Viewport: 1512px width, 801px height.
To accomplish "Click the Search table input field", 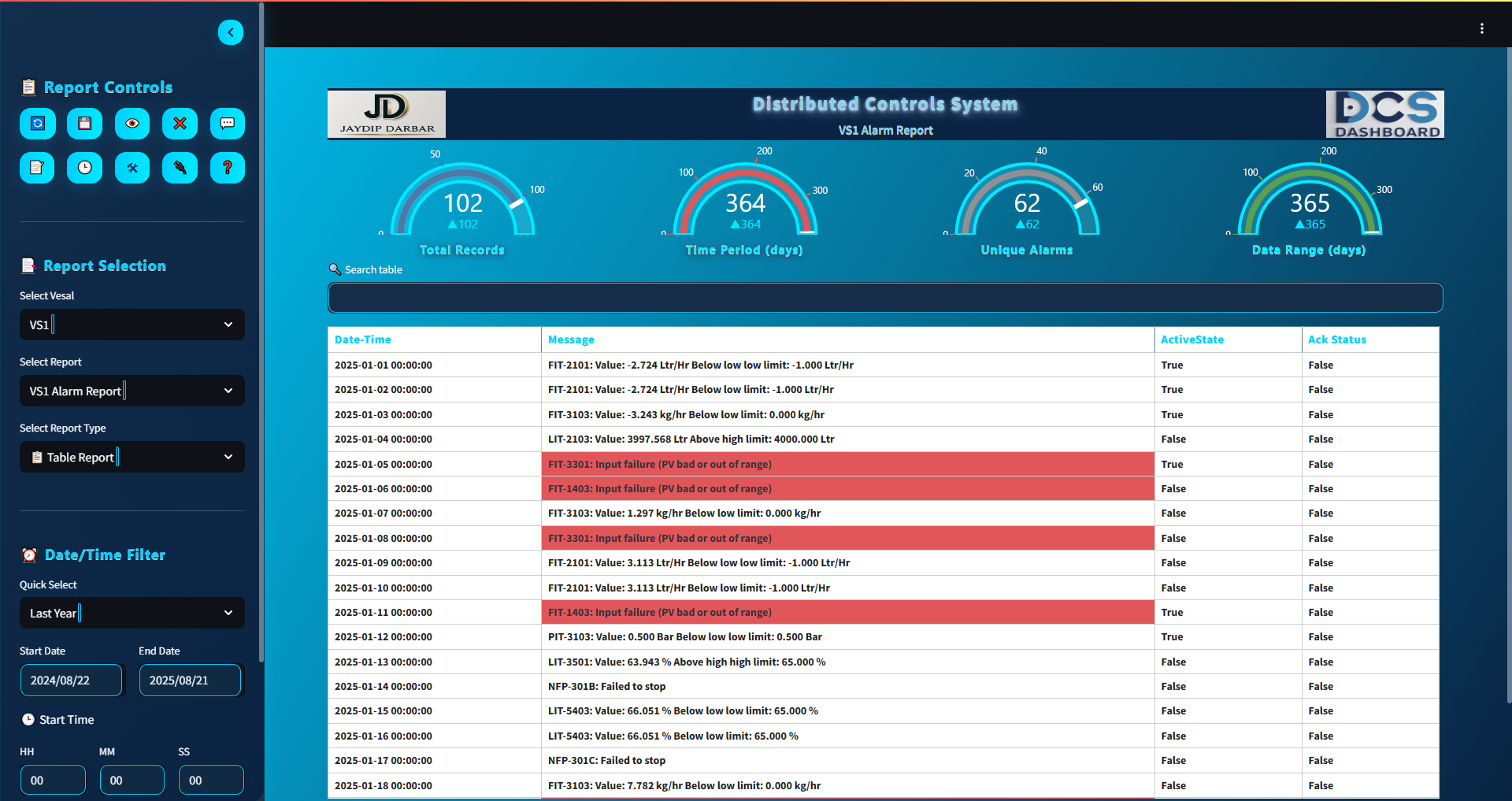I will (884, 298).
